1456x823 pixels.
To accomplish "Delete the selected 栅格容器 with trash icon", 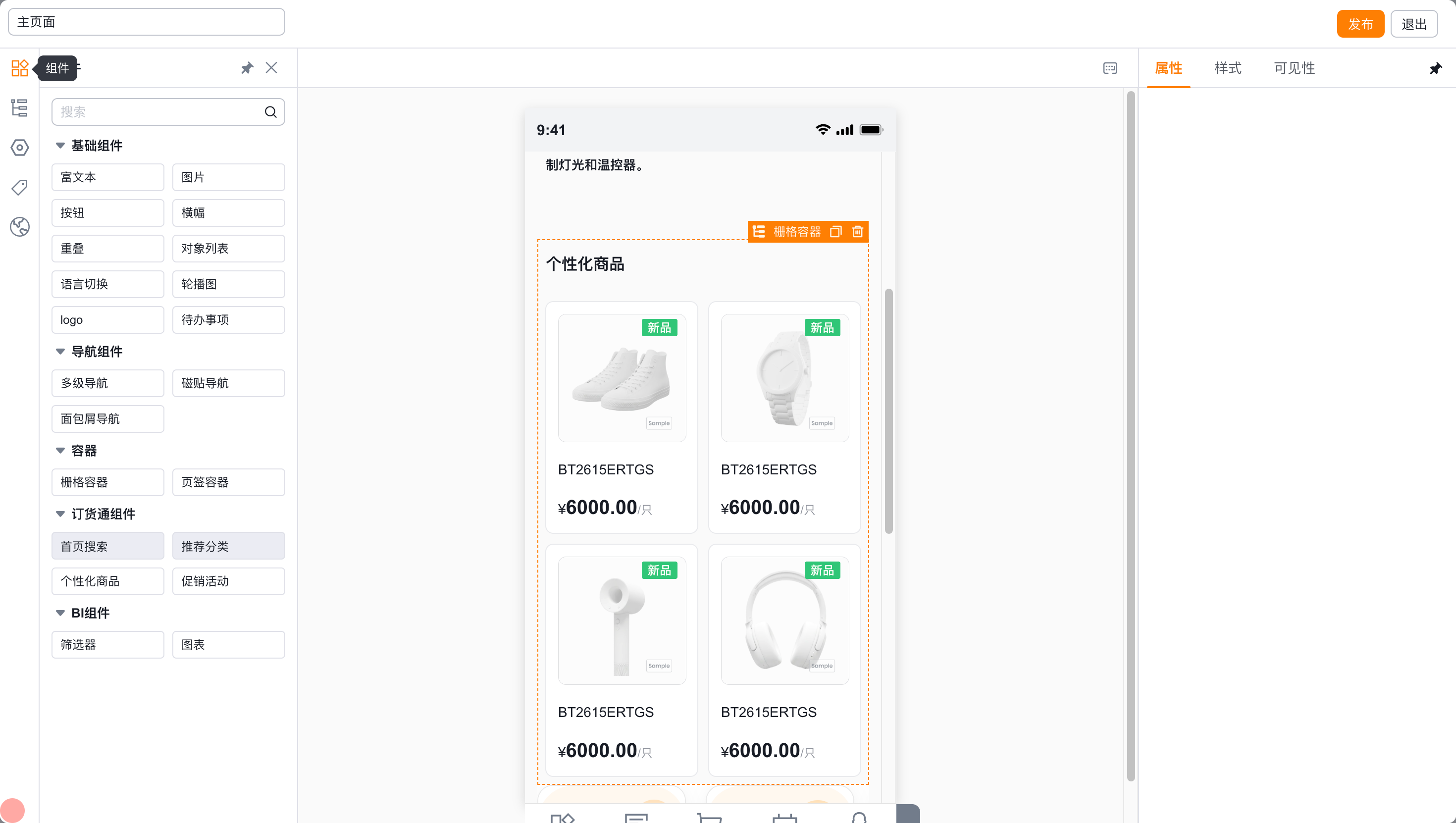I will point(857,231).
